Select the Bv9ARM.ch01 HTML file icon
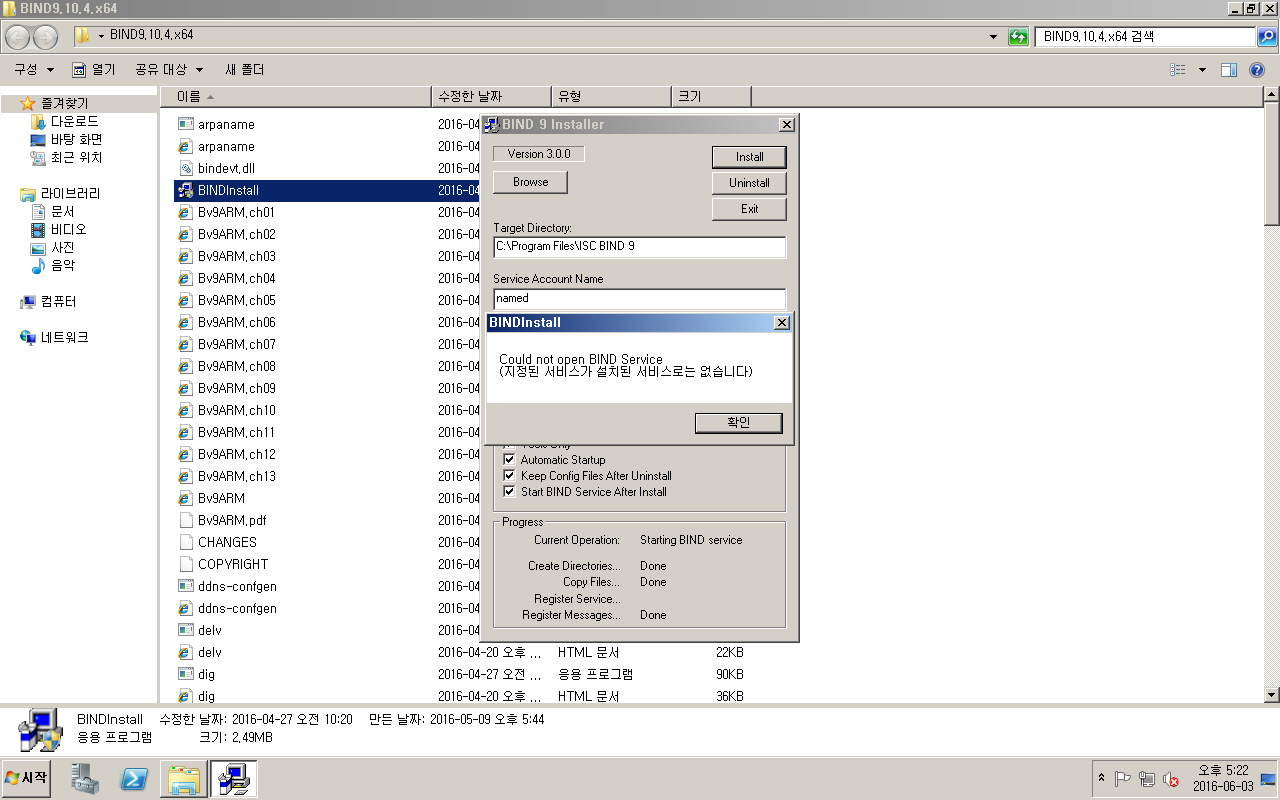Viewport: 1280px width, 800px height. point(185,212)
